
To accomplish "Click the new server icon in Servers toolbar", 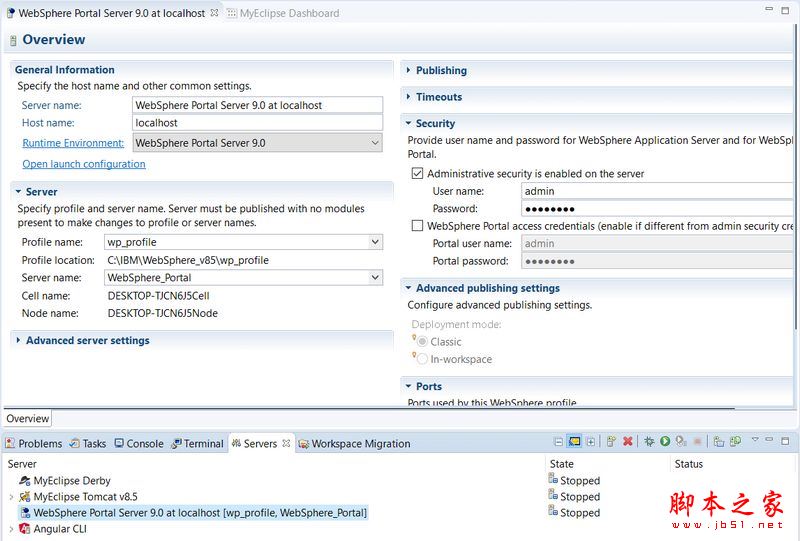I will coord(611,441).
